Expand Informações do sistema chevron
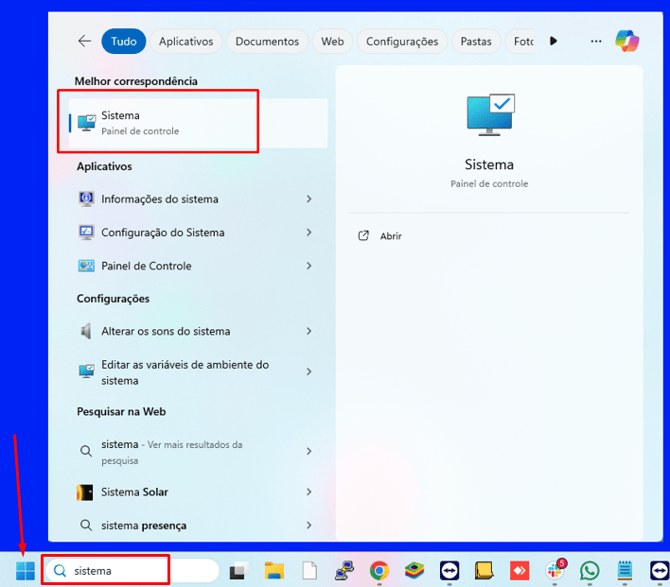The image size is (670, 587). click(309, 199)
